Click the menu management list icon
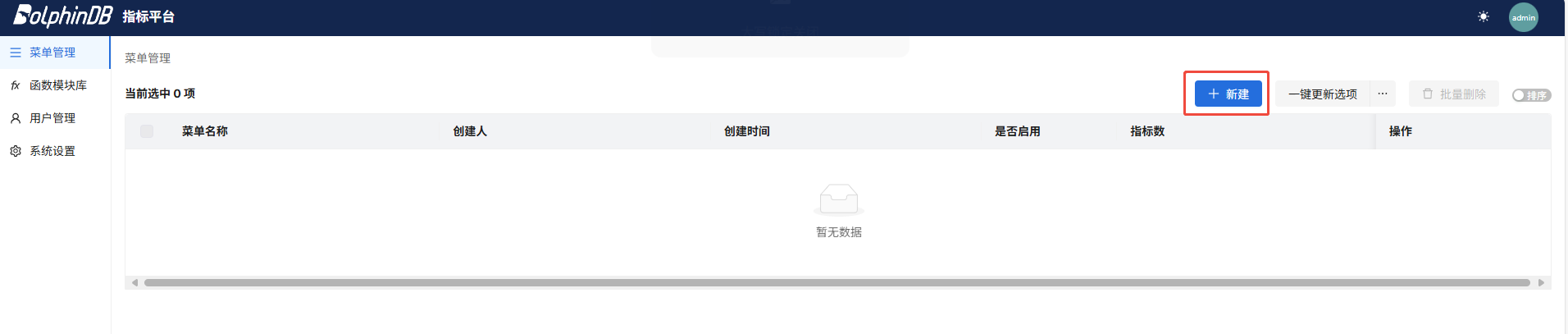 click(16, 53)
